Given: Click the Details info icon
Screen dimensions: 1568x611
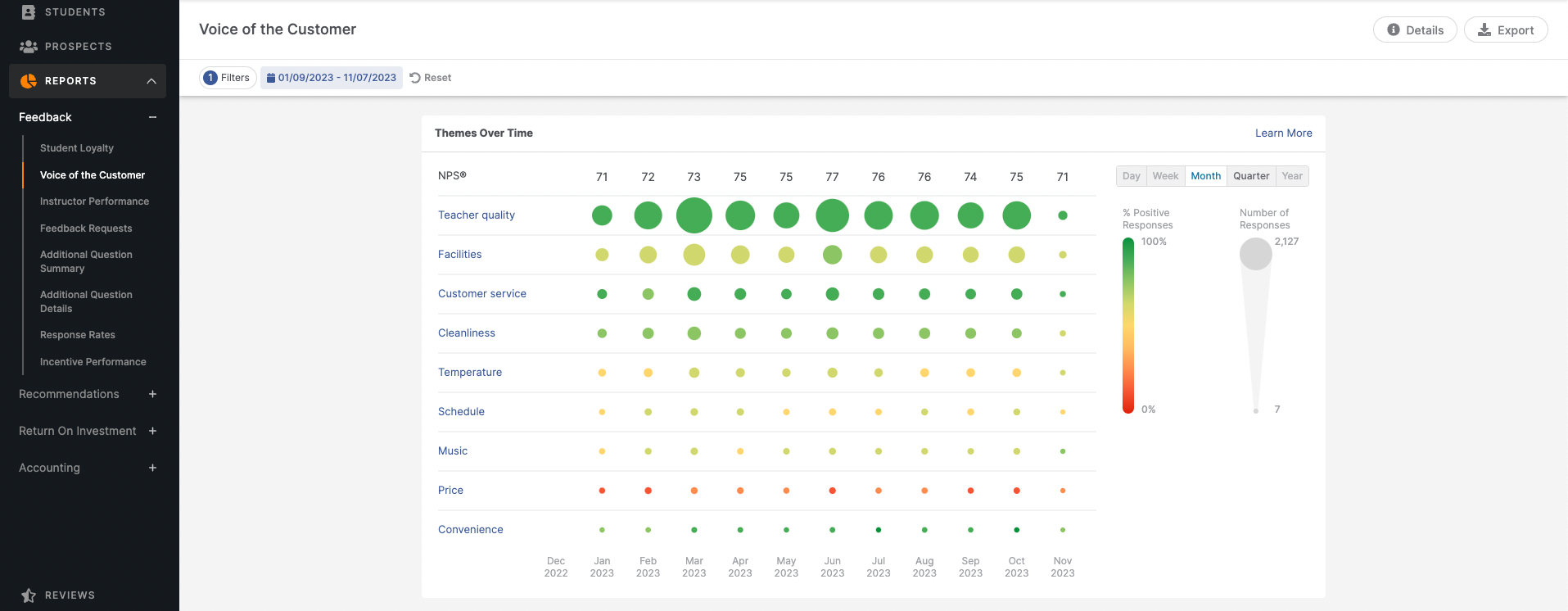Looking at the screenshot, I should click(1393, 29).
